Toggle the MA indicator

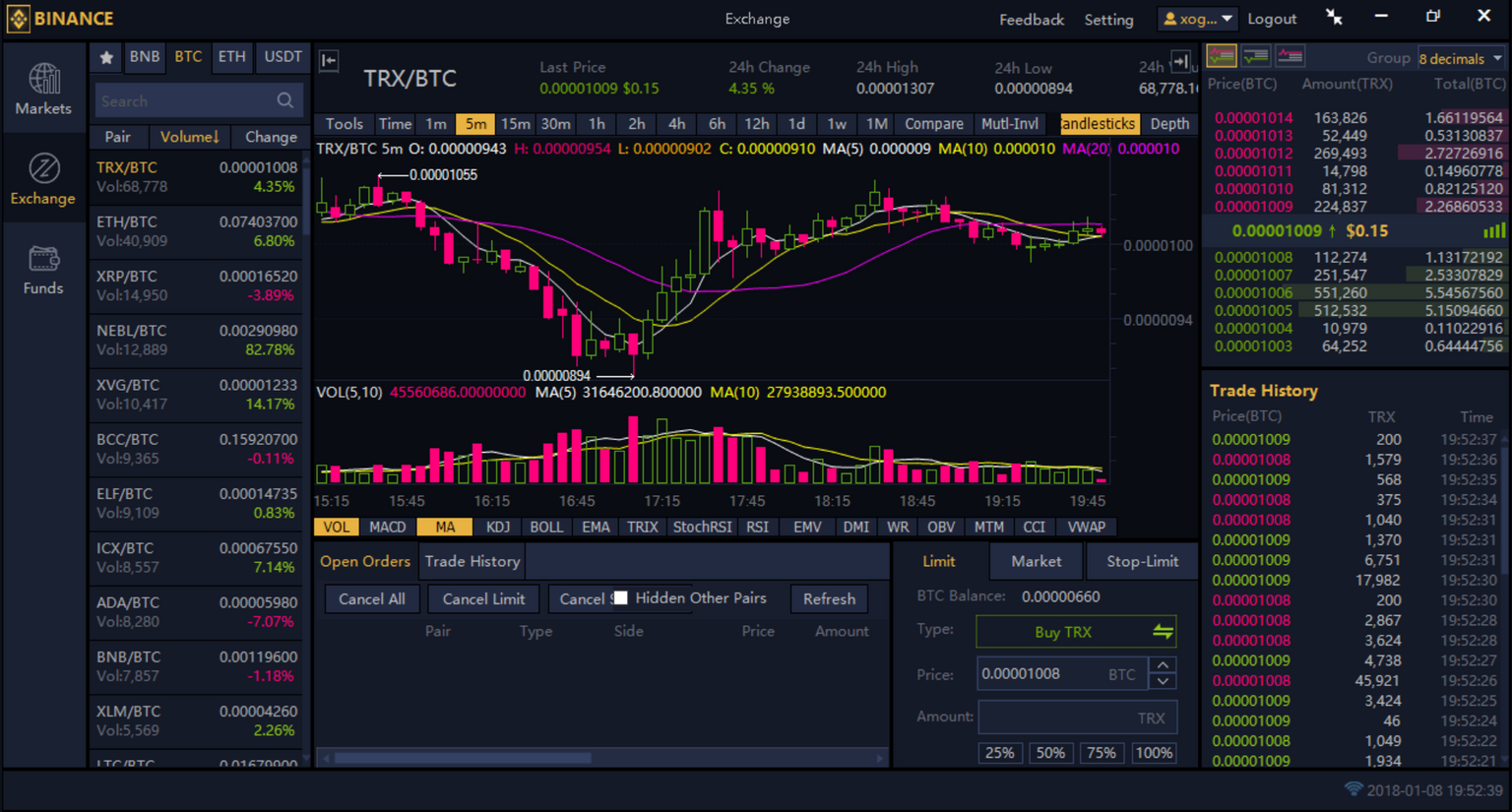point(445,527)
